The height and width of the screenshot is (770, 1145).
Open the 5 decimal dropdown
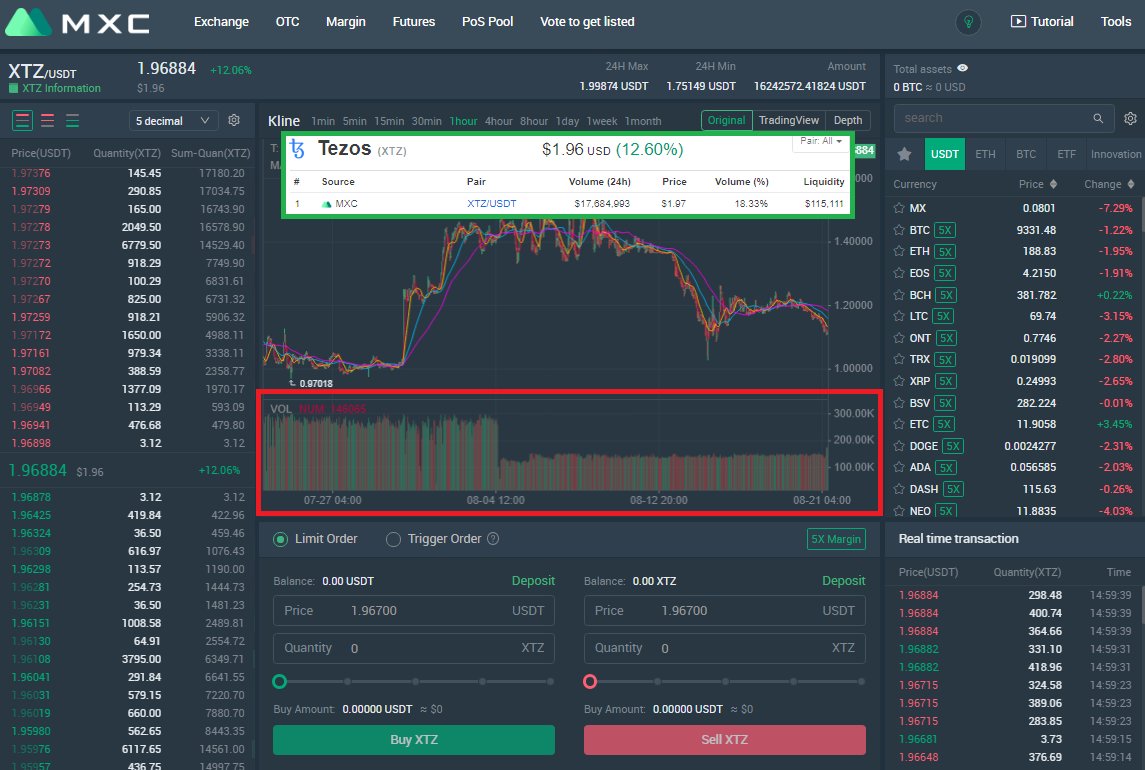coord(173,121)
